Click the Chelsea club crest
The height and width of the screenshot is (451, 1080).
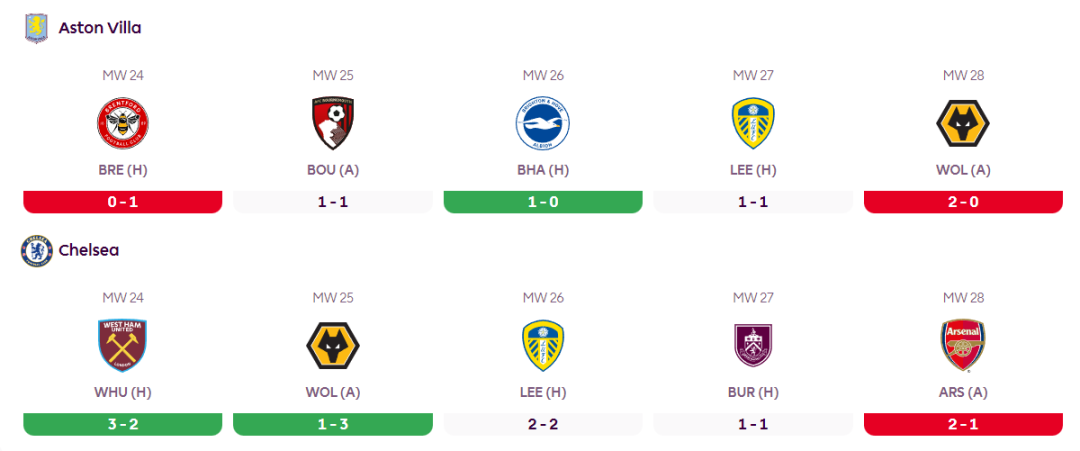(x=37, y=250)
